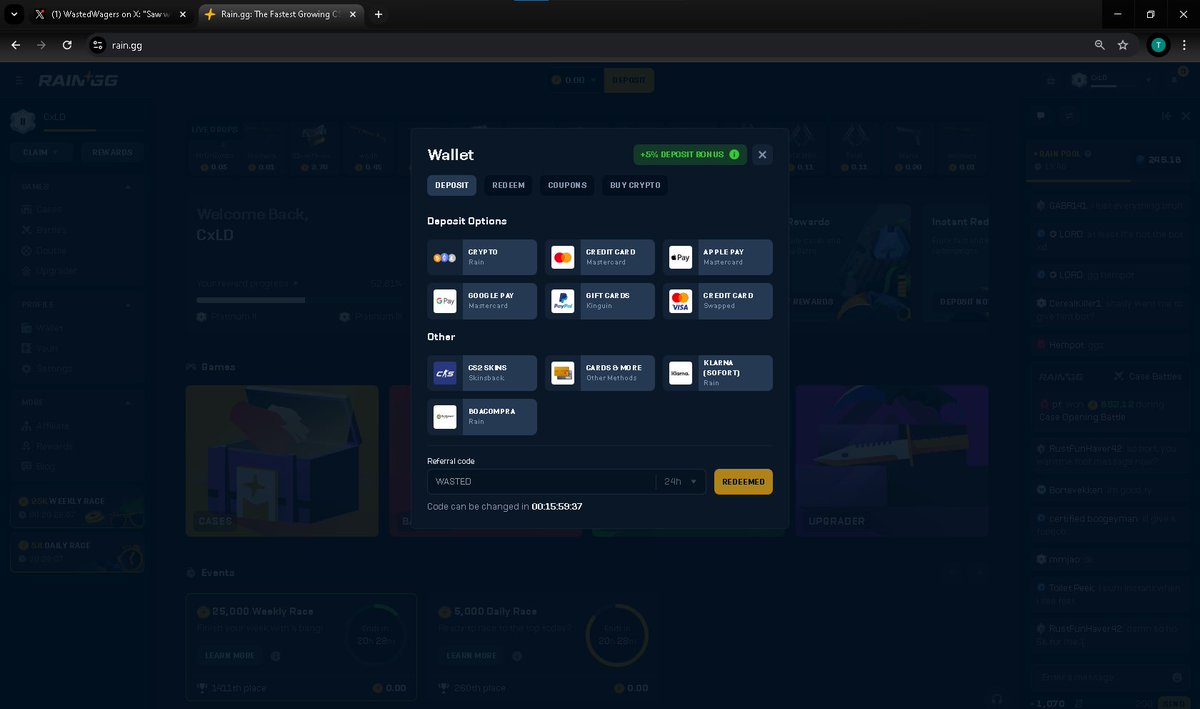Select CS2 Skins Skinsback option
1200x709 pixels.
click(x=482, y=373)
